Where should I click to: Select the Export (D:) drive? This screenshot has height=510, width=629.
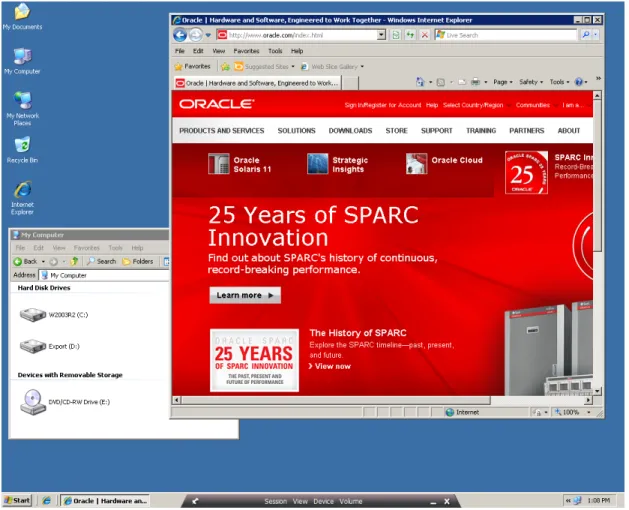pos(50,347)
